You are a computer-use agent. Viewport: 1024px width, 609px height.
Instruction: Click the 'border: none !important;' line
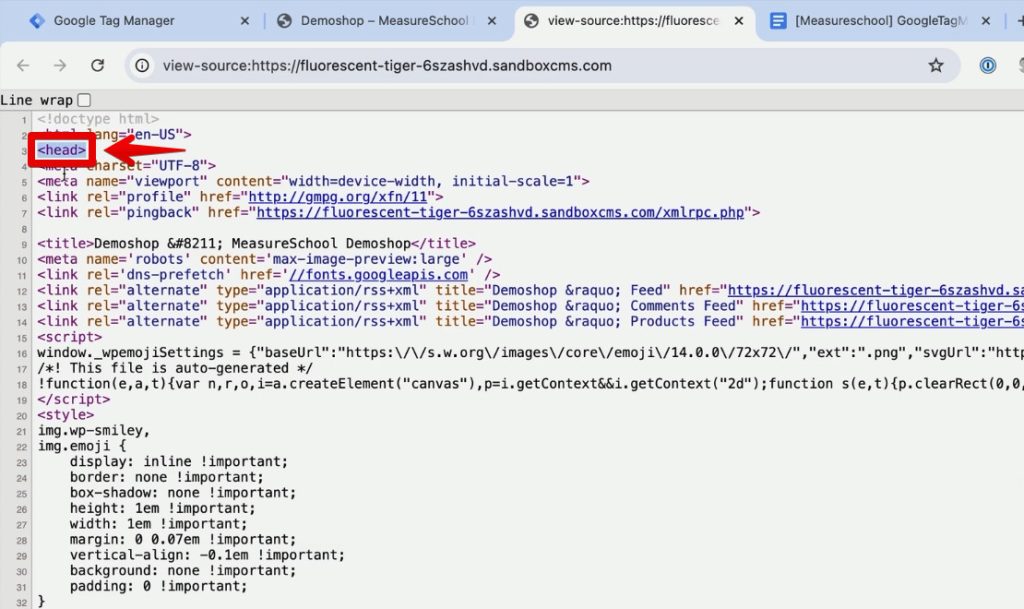(x=167, y=477)
